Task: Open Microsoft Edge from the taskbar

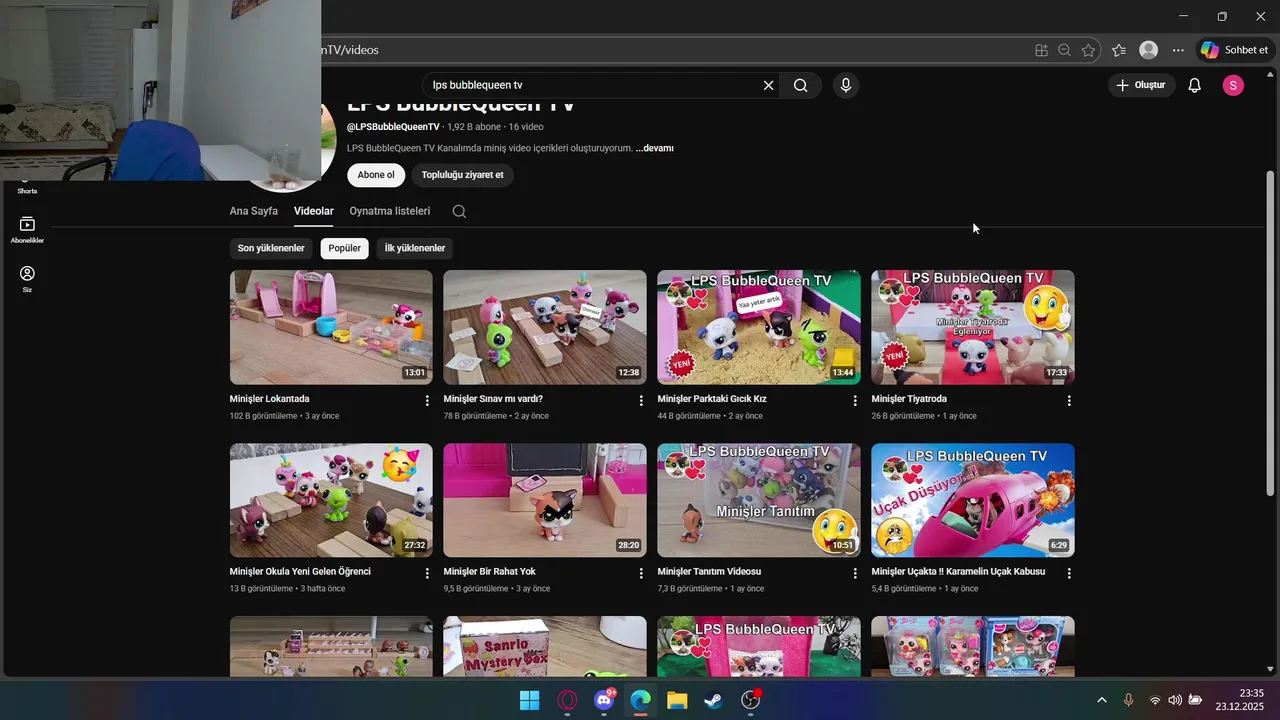Action: tap(640, 700)
